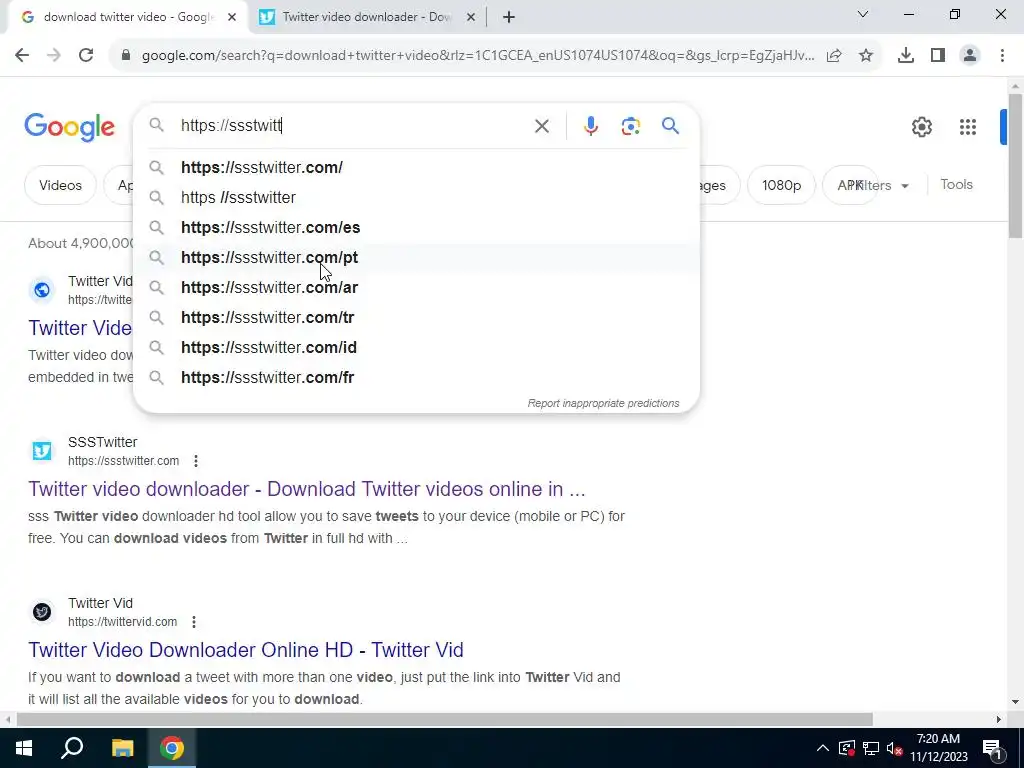Click the https://twittervid.com URL text
1024x768 pixels.
tap(123, 622)
